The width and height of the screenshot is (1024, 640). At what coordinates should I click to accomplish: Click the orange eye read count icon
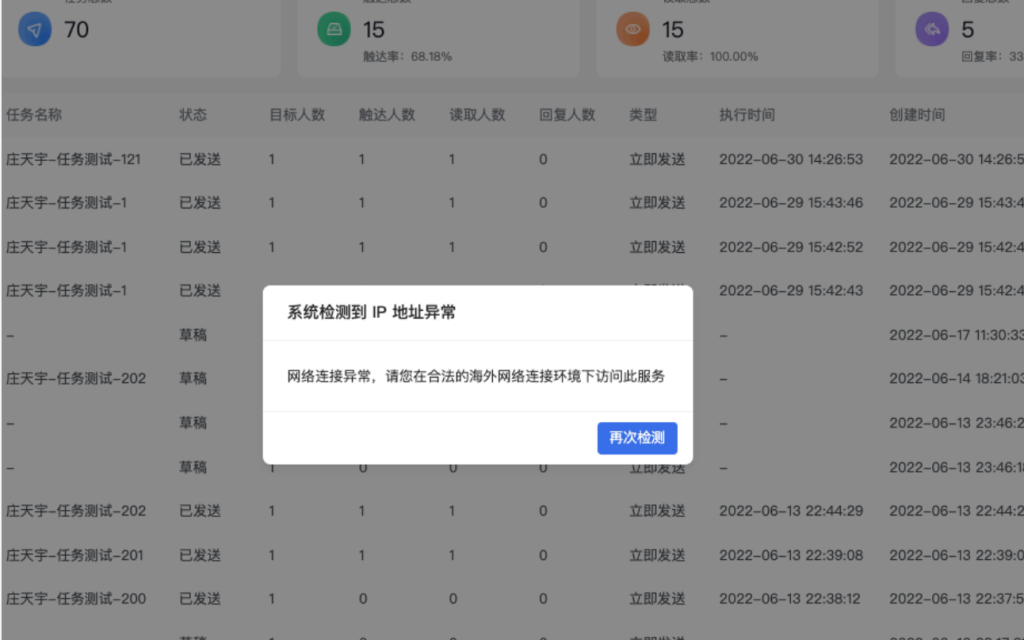click(633, 30)
